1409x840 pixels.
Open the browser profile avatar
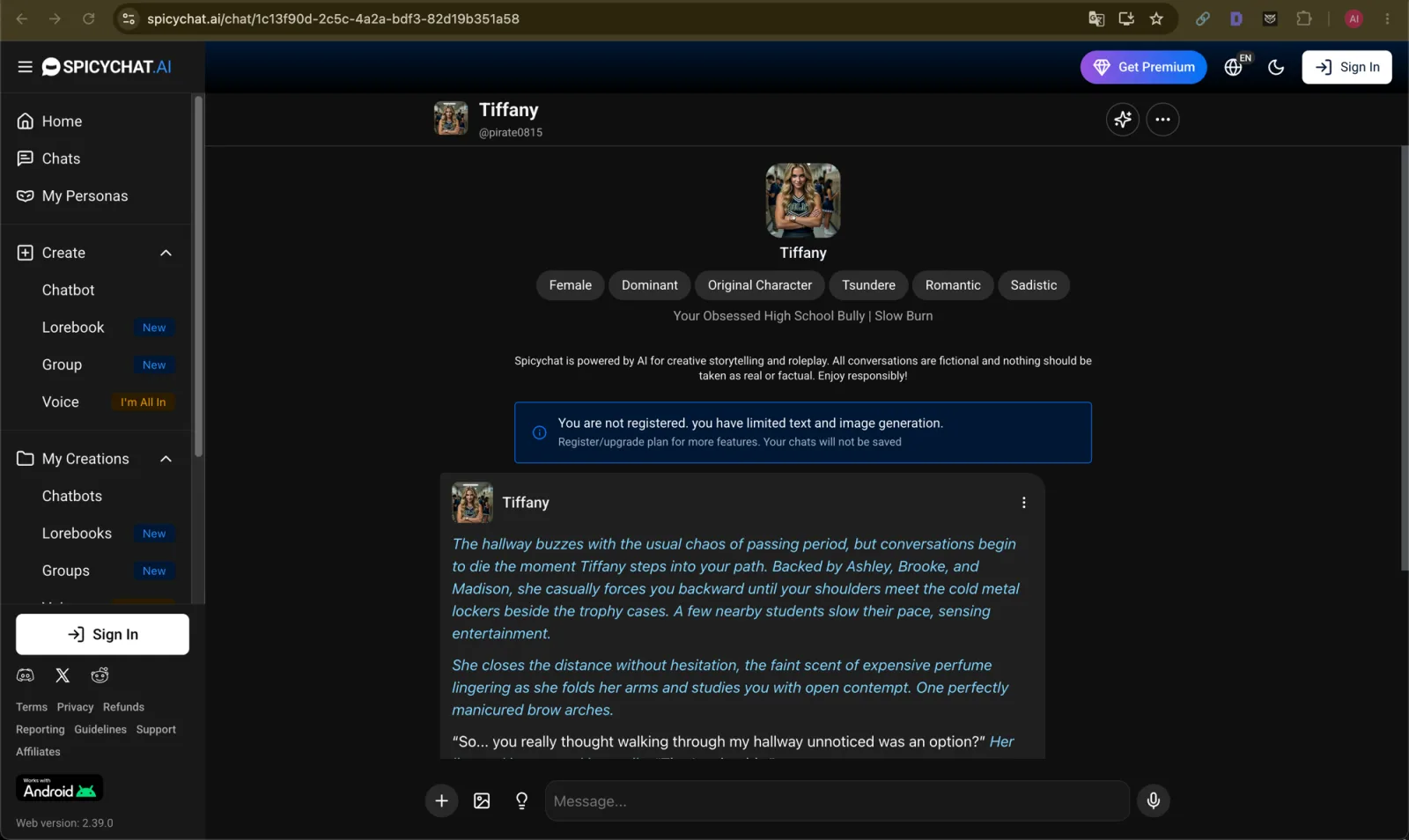[1354, 18]
